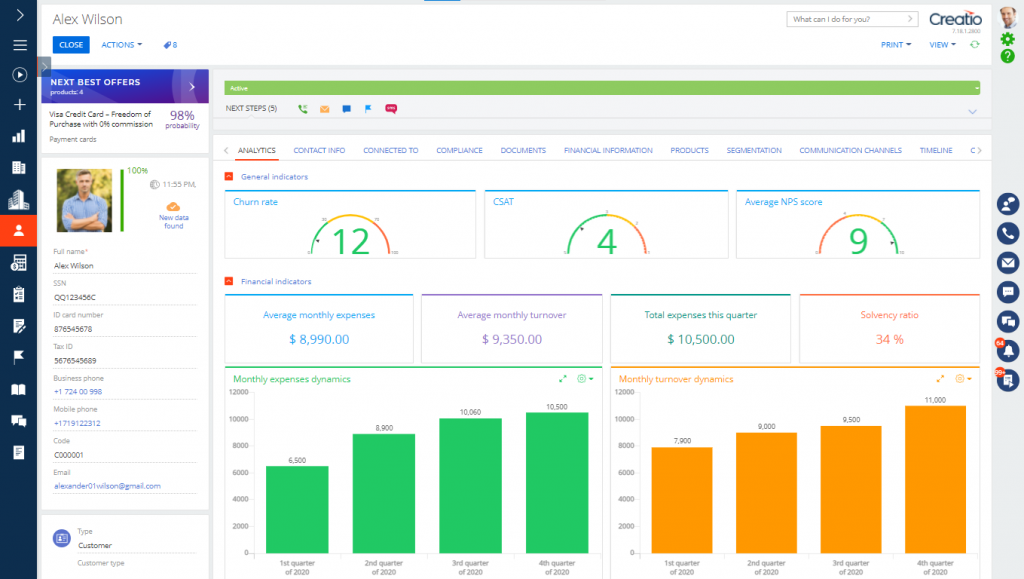The width and height of the screenshot is (1024, 579).
Task: Open the phone icon in right sidebar
Action: pos(1008,232)
